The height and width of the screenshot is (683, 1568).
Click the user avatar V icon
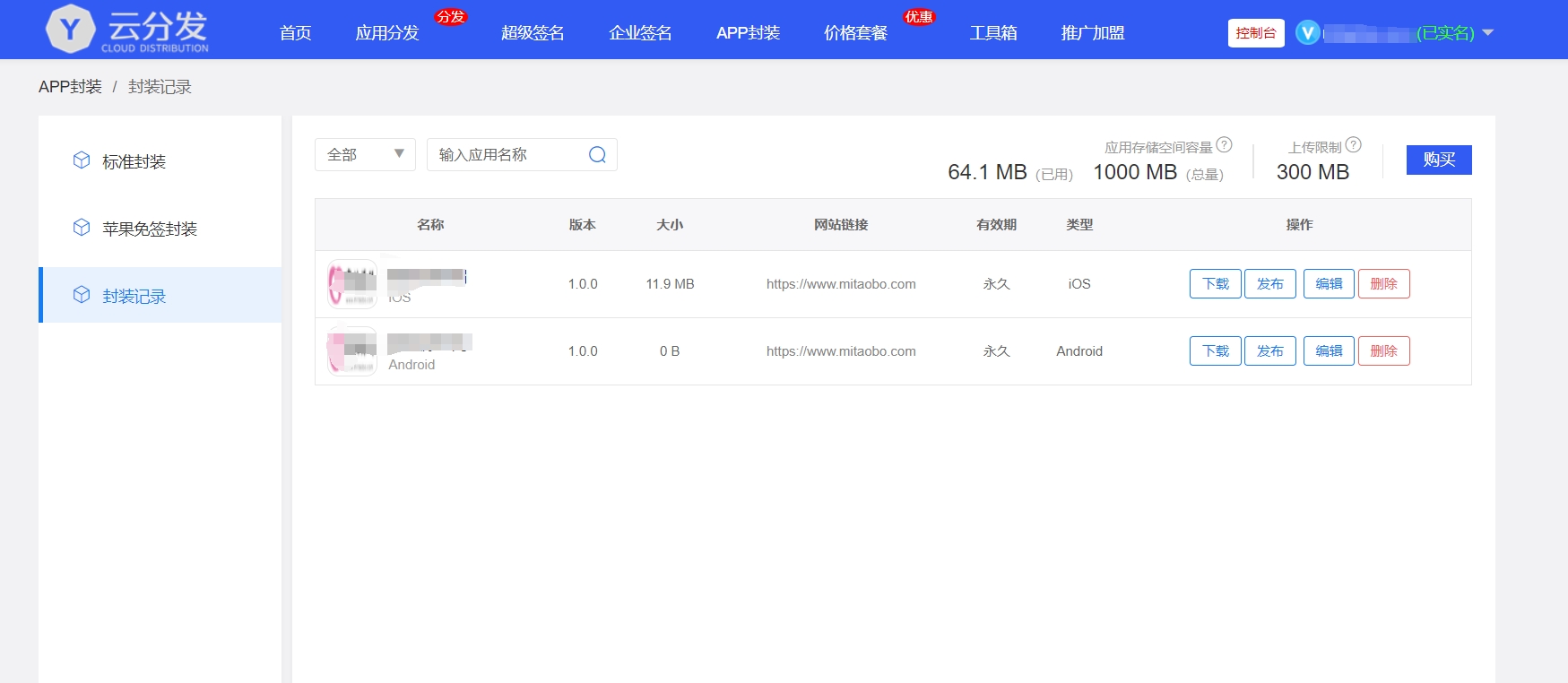click(x=1307, y=33)
